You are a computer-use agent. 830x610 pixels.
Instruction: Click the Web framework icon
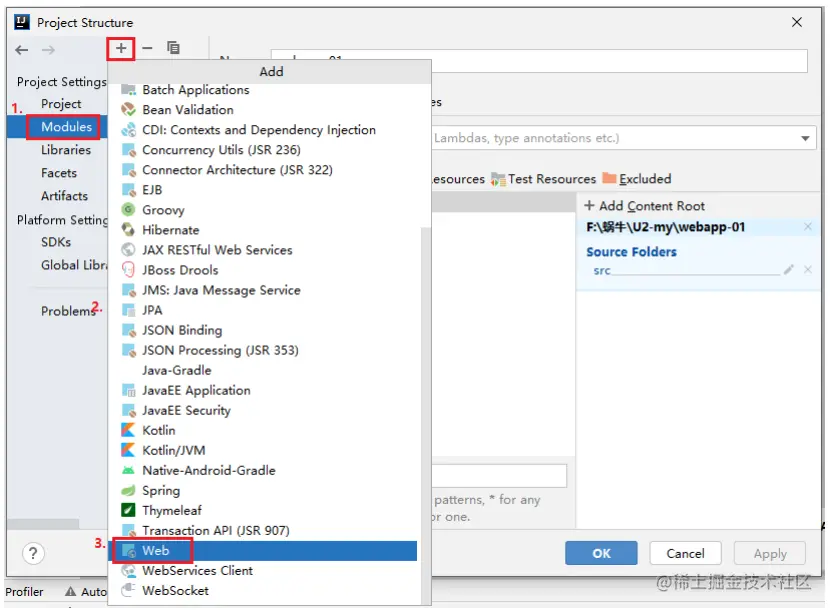[x=129, y=551]
